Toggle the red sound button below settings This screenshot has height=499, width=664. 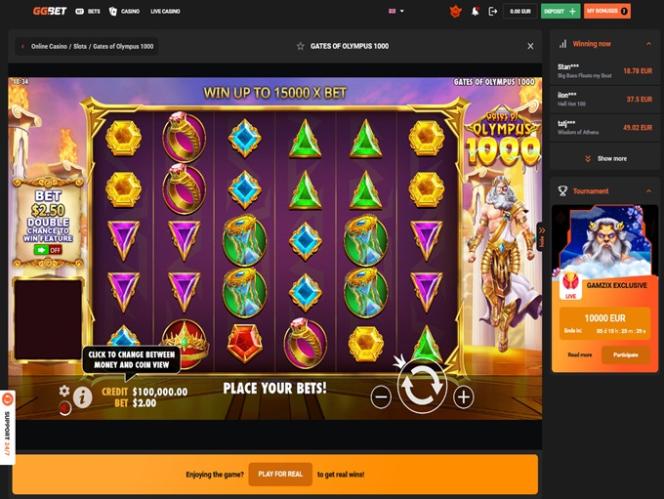pyautogui.click(x=65, y=408)
